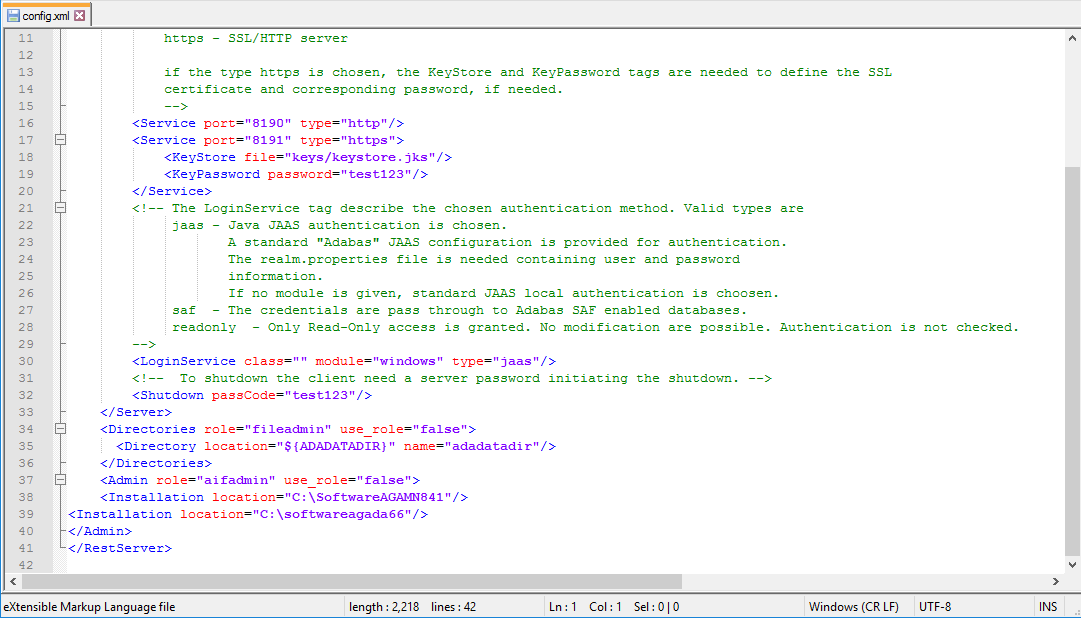This screenshot has height=618, width=1081.
Task: Click the XML document icon on the config.xml tab
Action: tap(12, 15)
